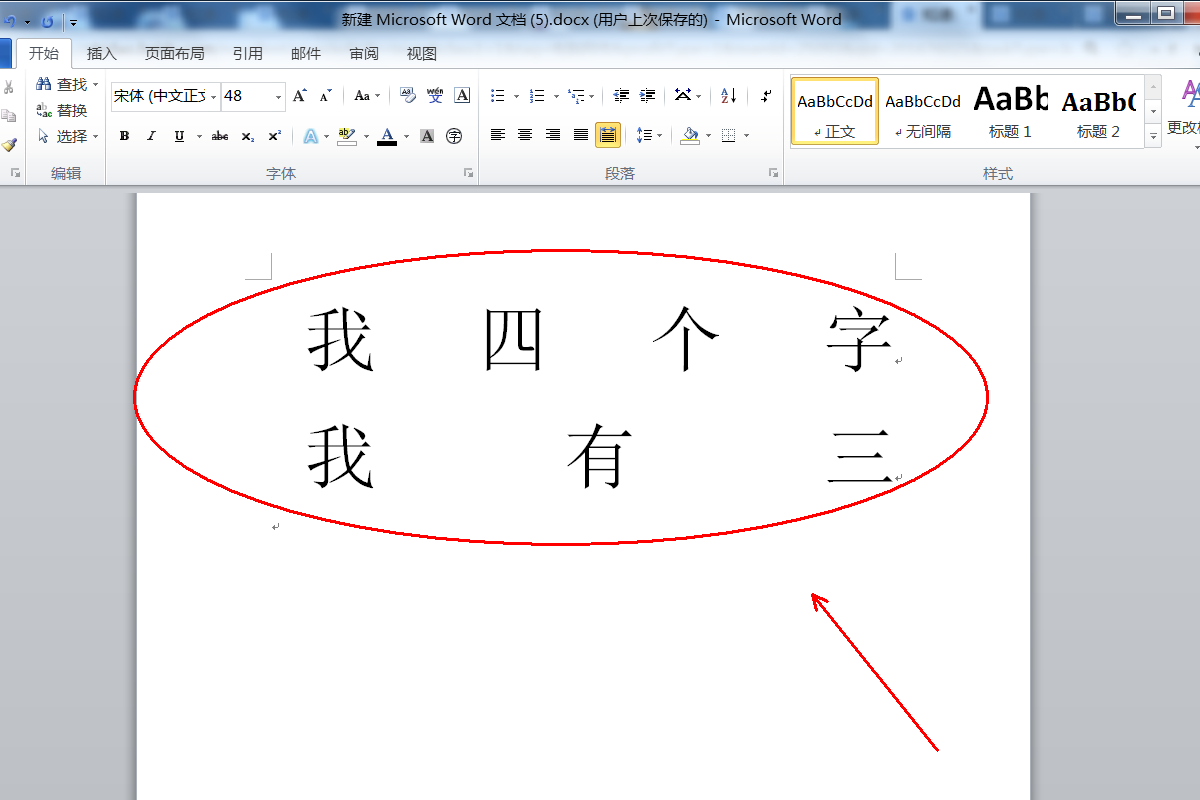
Task: Open the Font dialog launcher
Action: click(x=468, y=173)
